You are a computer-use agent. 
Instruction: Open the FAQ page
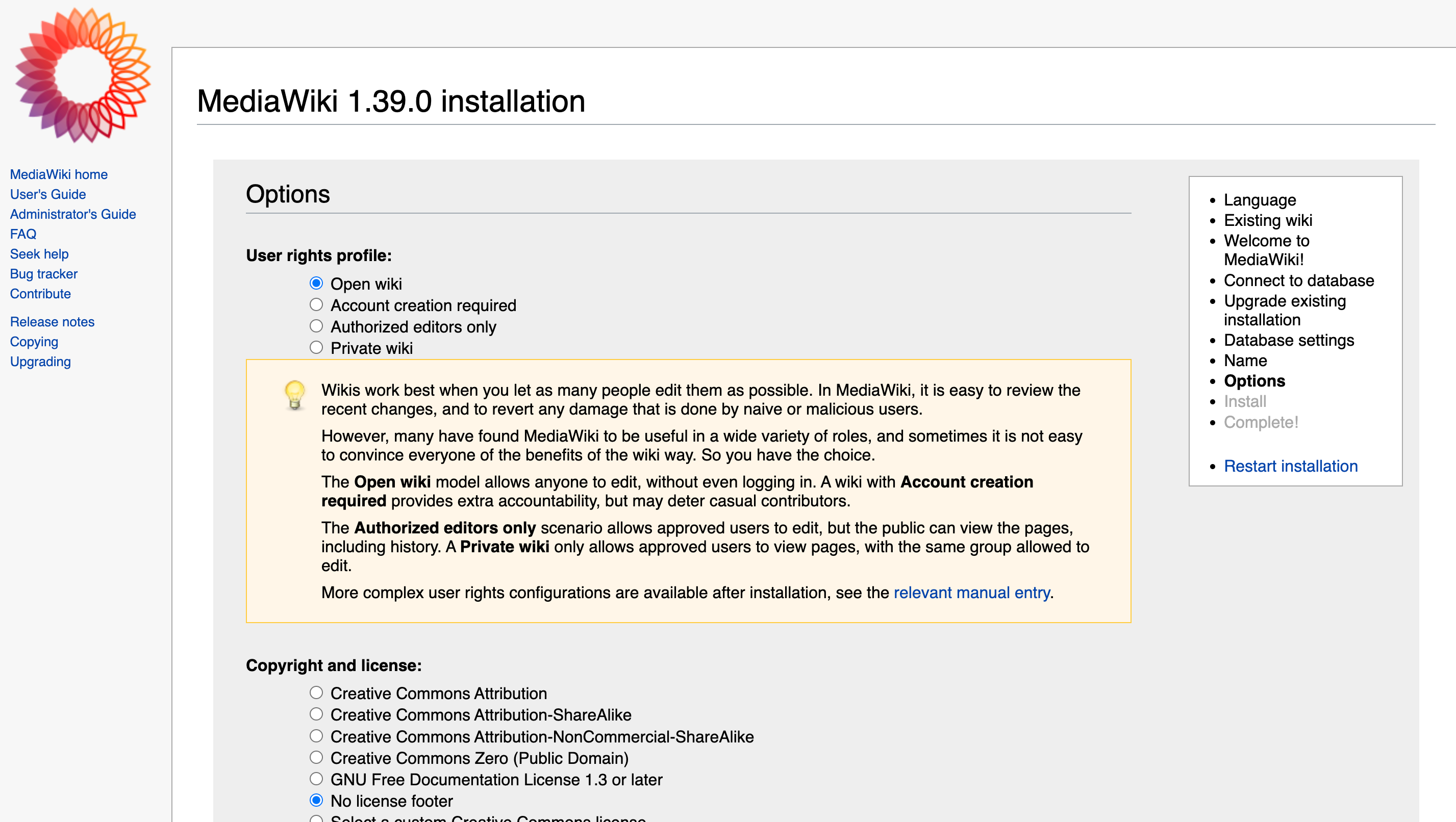[x=22, y=234]
